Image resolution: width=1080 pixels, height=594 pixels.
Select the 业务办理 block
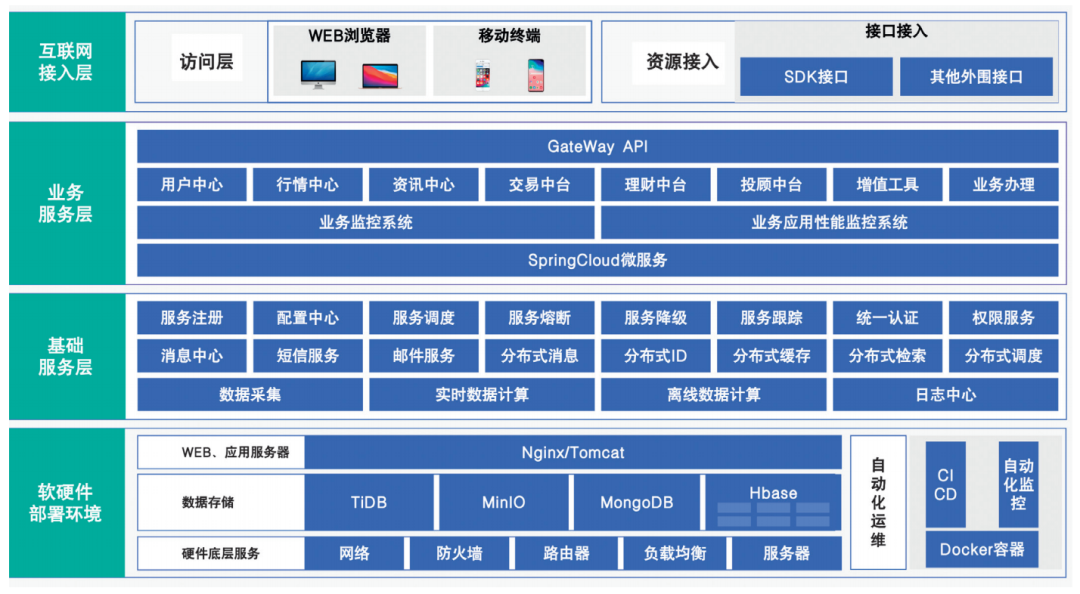[x=1004, y=185]
